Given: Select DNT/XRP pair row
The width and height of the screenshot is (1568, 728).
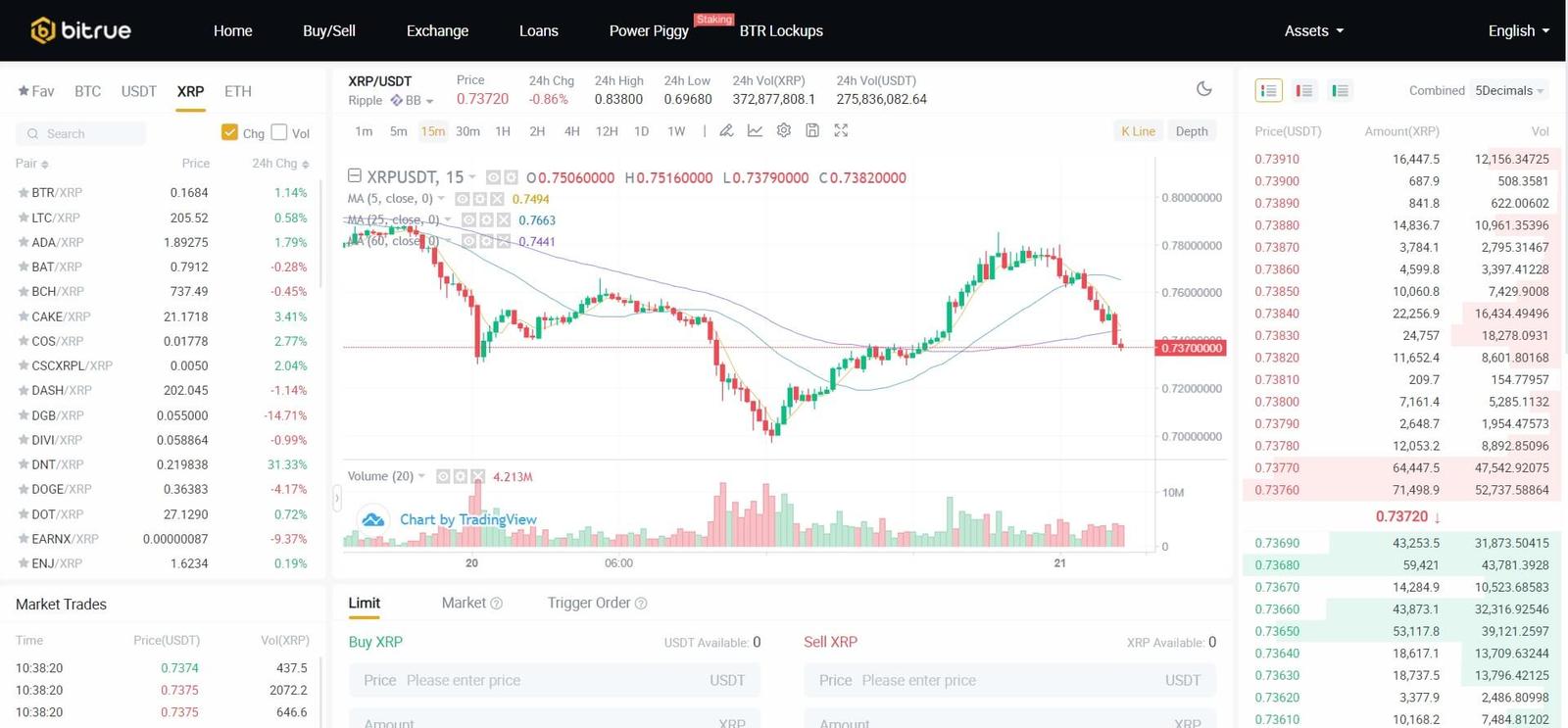Looking at the screenshot, I should [x=163, y=464].
